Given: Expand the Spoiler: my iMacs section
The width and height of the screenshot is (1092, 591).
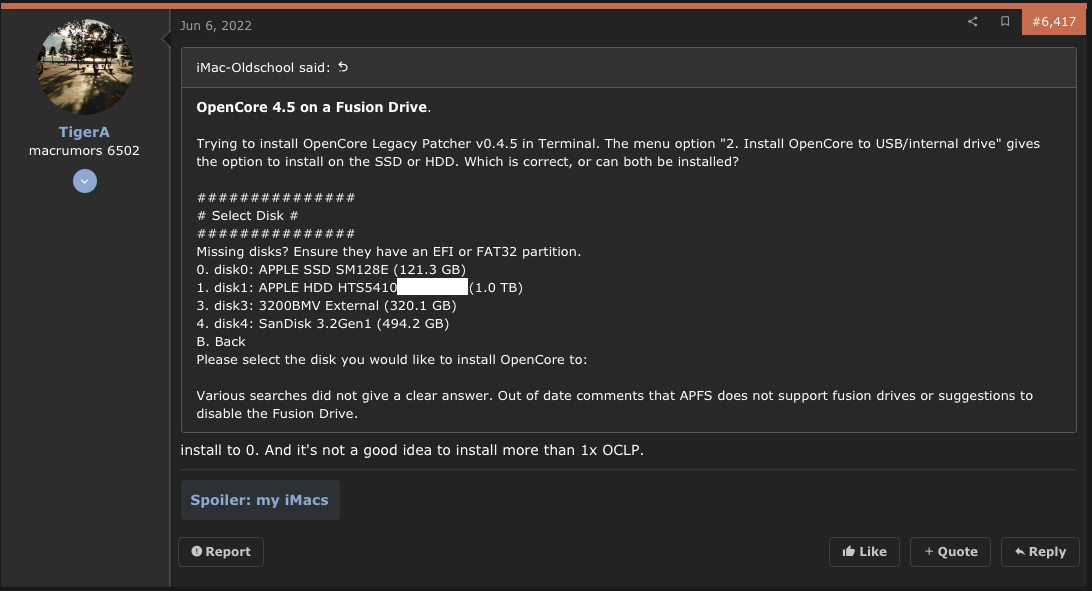Looking at the screenshot, I should tap(260, 500).
